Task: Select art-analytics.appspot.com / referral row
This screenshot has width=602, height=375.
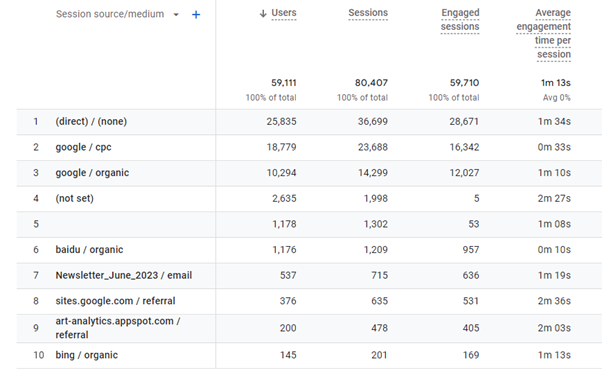Action: point(309,328)
